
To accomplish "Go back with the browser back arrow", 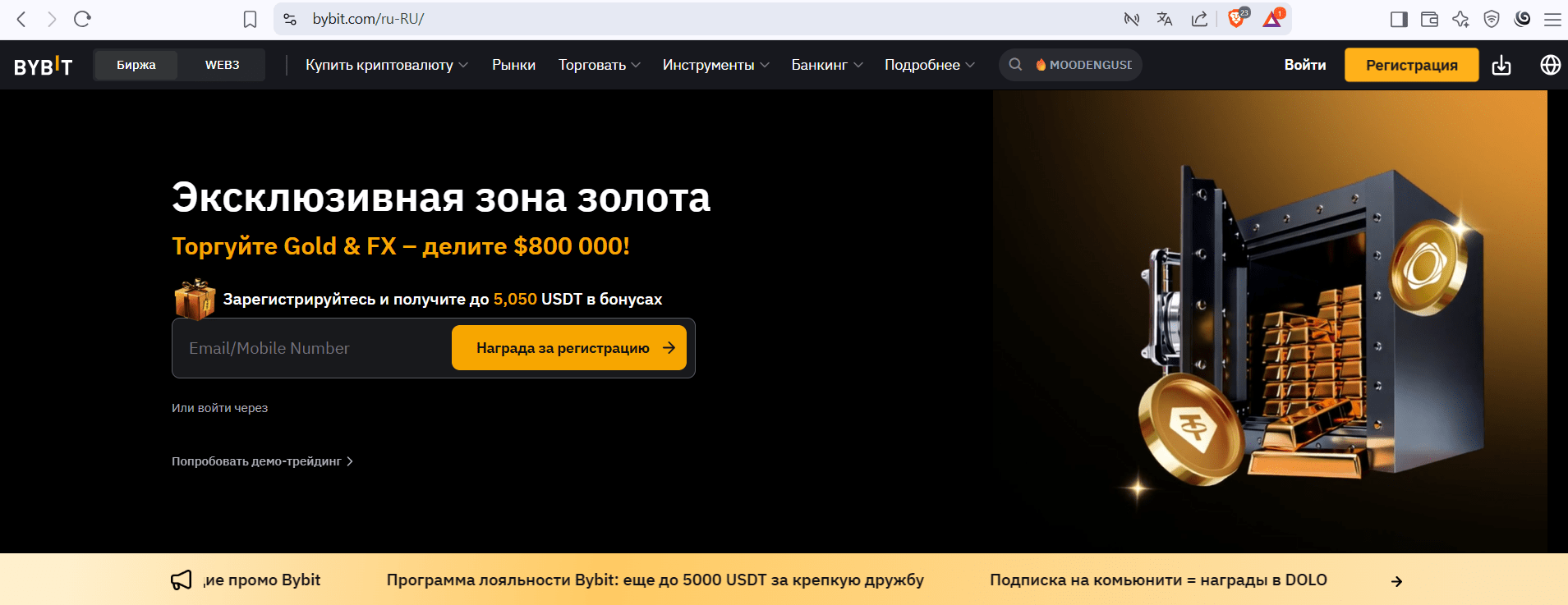I will 22,19.
